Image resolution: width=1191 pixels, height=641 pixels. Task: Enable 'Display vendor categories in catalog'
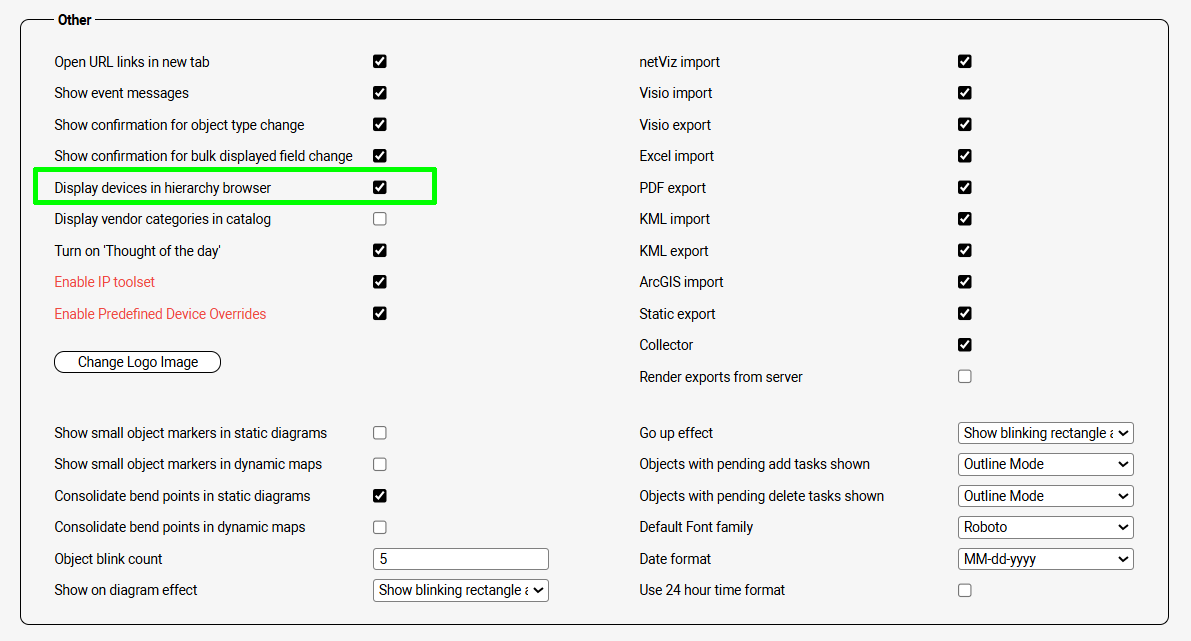tap(380, 219)
